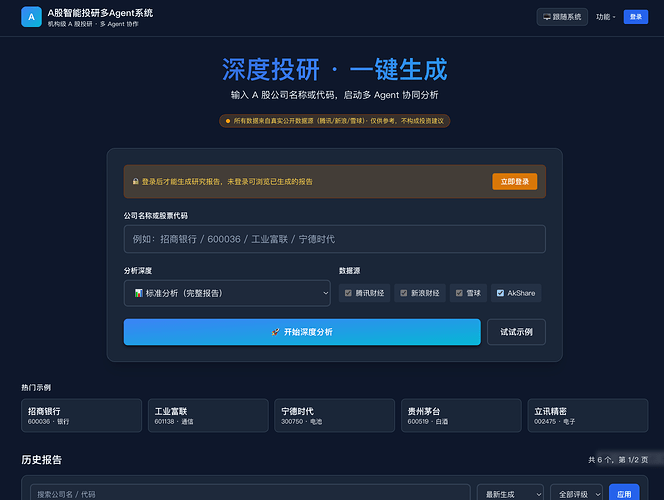Screen dimensions: 664x500
Task: Click the 数据源 label
Action: (x=349, y=271)
